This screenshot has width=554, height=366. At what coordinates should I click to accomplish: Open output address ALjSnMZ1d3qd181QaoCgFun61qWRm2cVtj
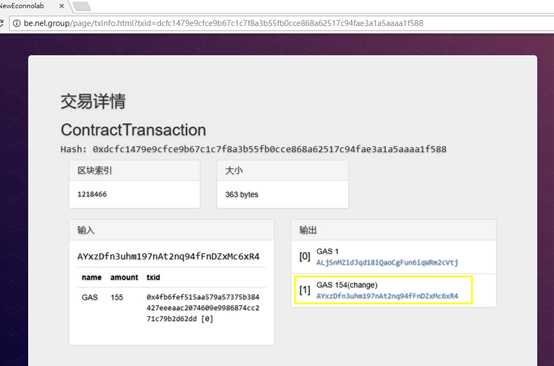387,262
